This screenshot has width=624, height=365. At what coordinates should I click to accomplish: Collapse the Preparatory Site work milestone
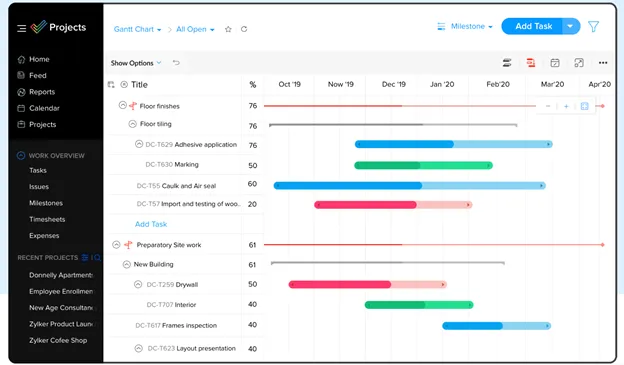point(116,244)
